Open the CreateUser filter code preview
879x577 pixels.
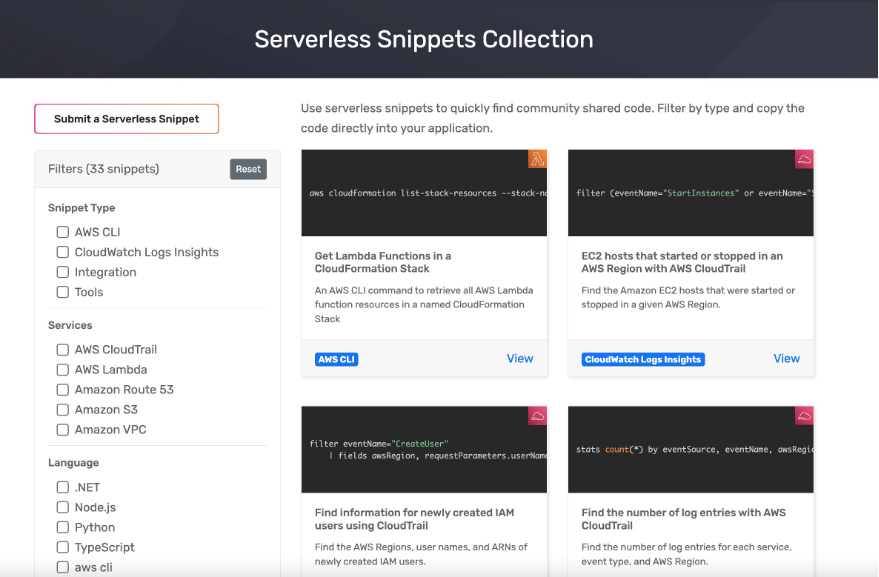coord(424,450)
